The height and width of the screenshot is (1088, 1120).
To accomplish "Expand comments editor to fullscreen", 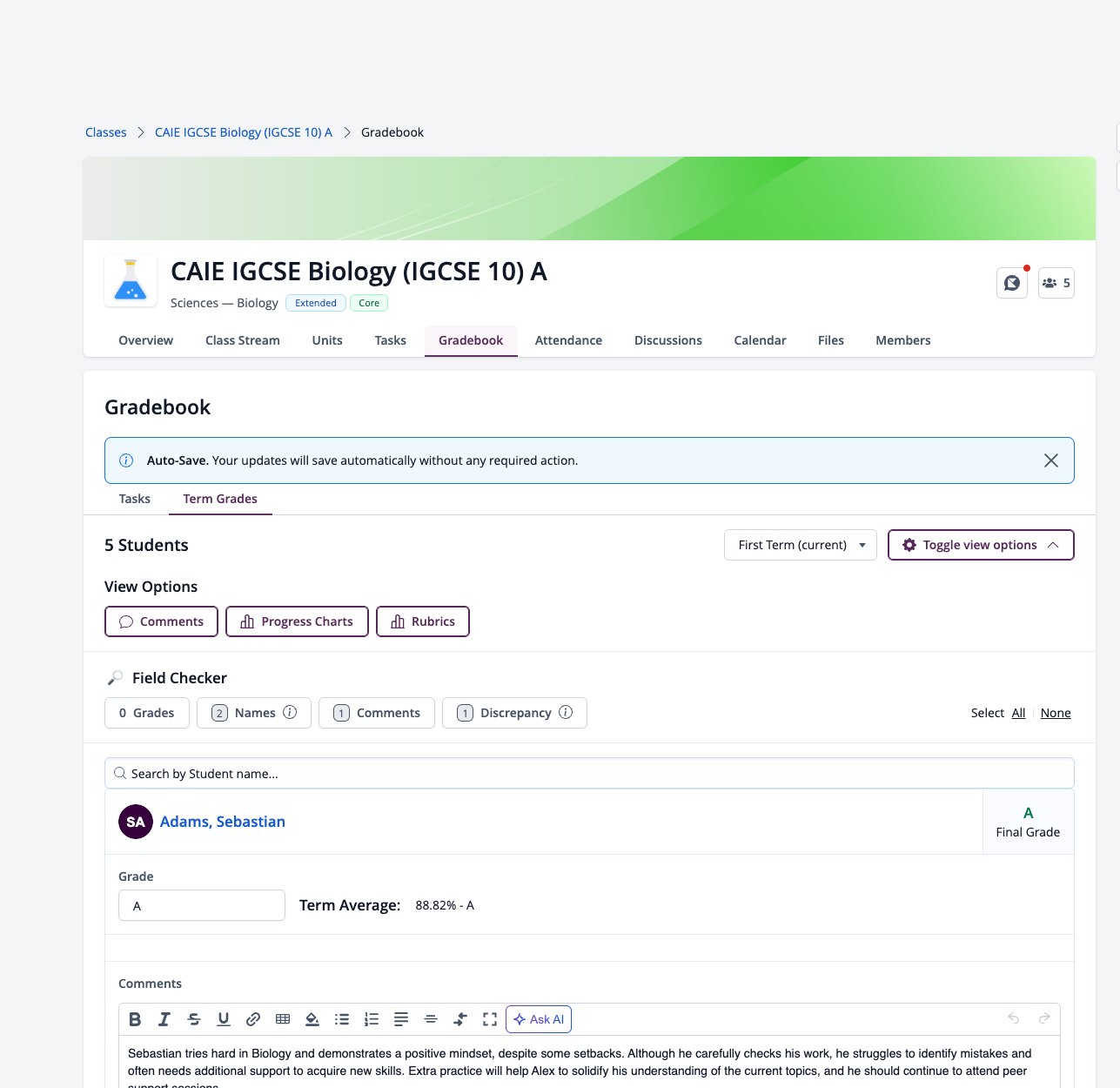I will (490, 1019).
